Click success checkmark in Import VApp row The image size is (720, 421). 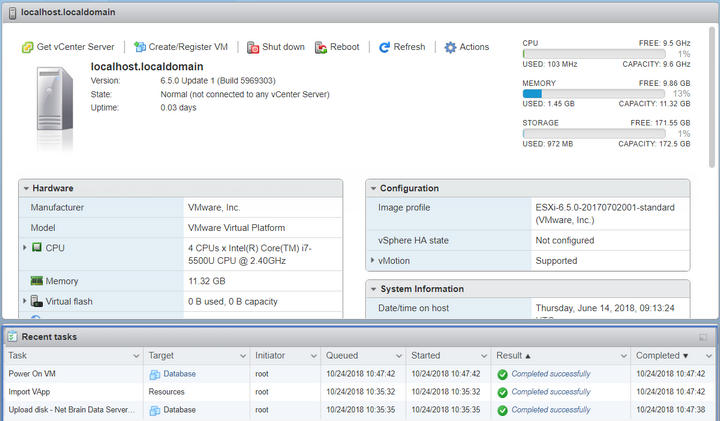[x=502, y=393]
